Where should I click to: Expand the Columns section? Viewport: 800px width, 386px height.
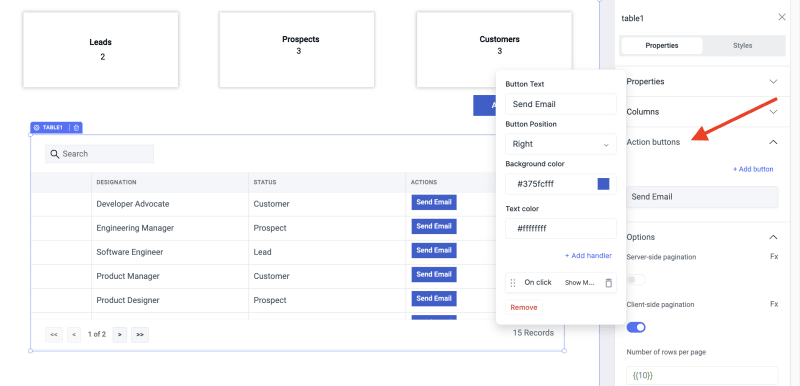pos(702,112)
